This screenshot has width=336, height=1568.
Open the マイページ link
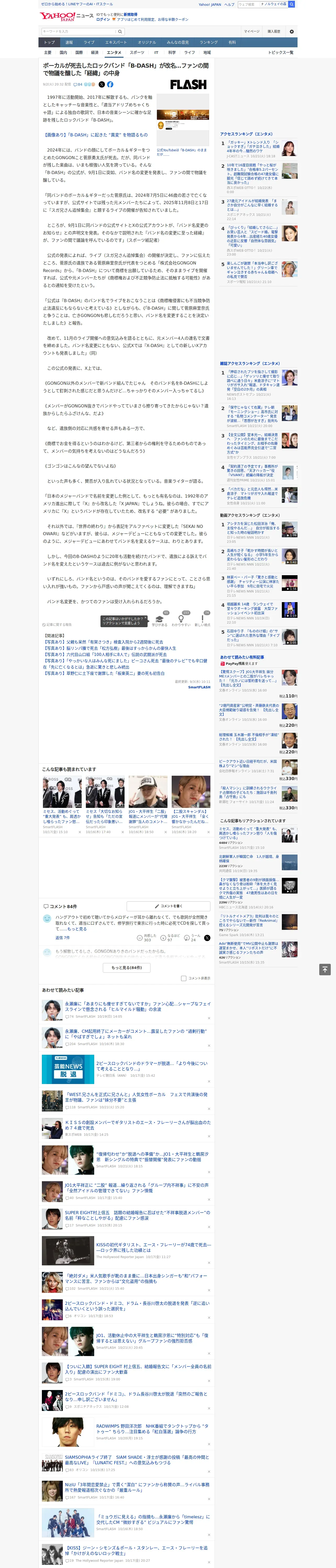[x=251, y=32]
